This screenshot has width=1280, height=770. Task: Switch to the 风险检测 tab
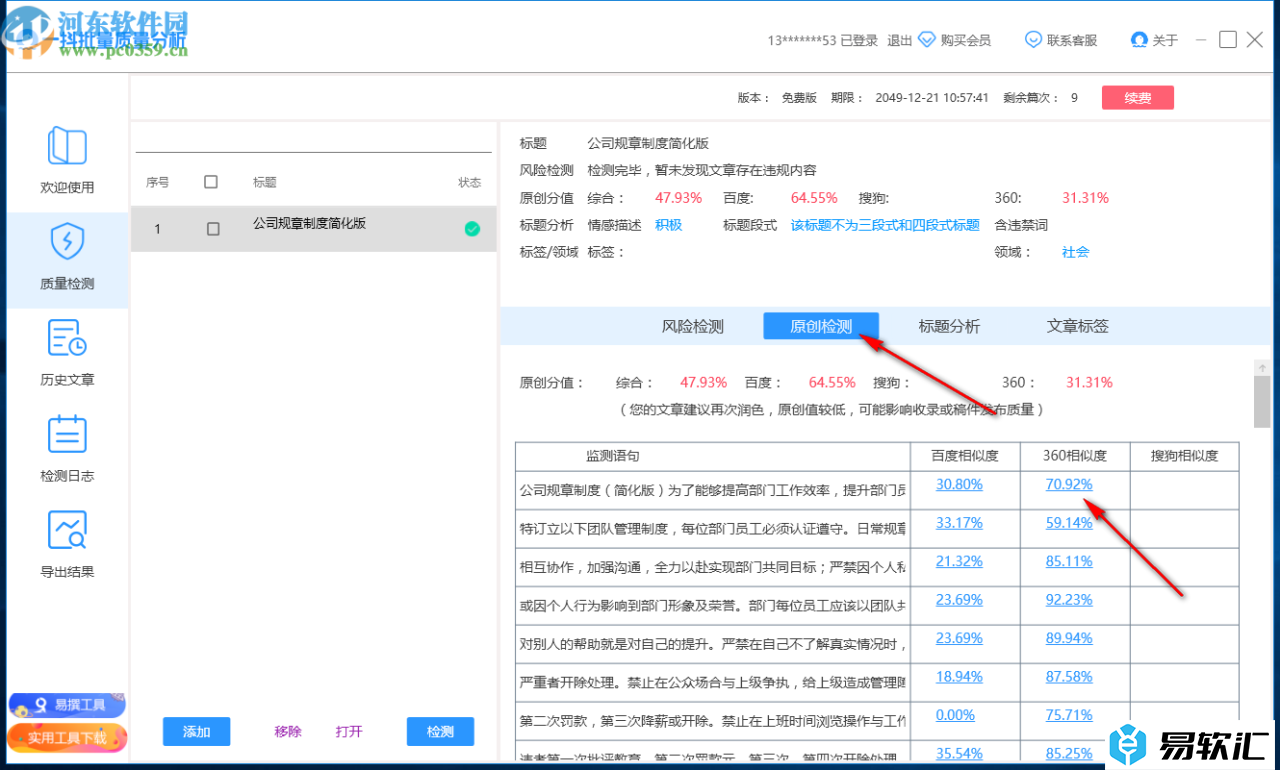pyautogui.click(x=693, y=326)
